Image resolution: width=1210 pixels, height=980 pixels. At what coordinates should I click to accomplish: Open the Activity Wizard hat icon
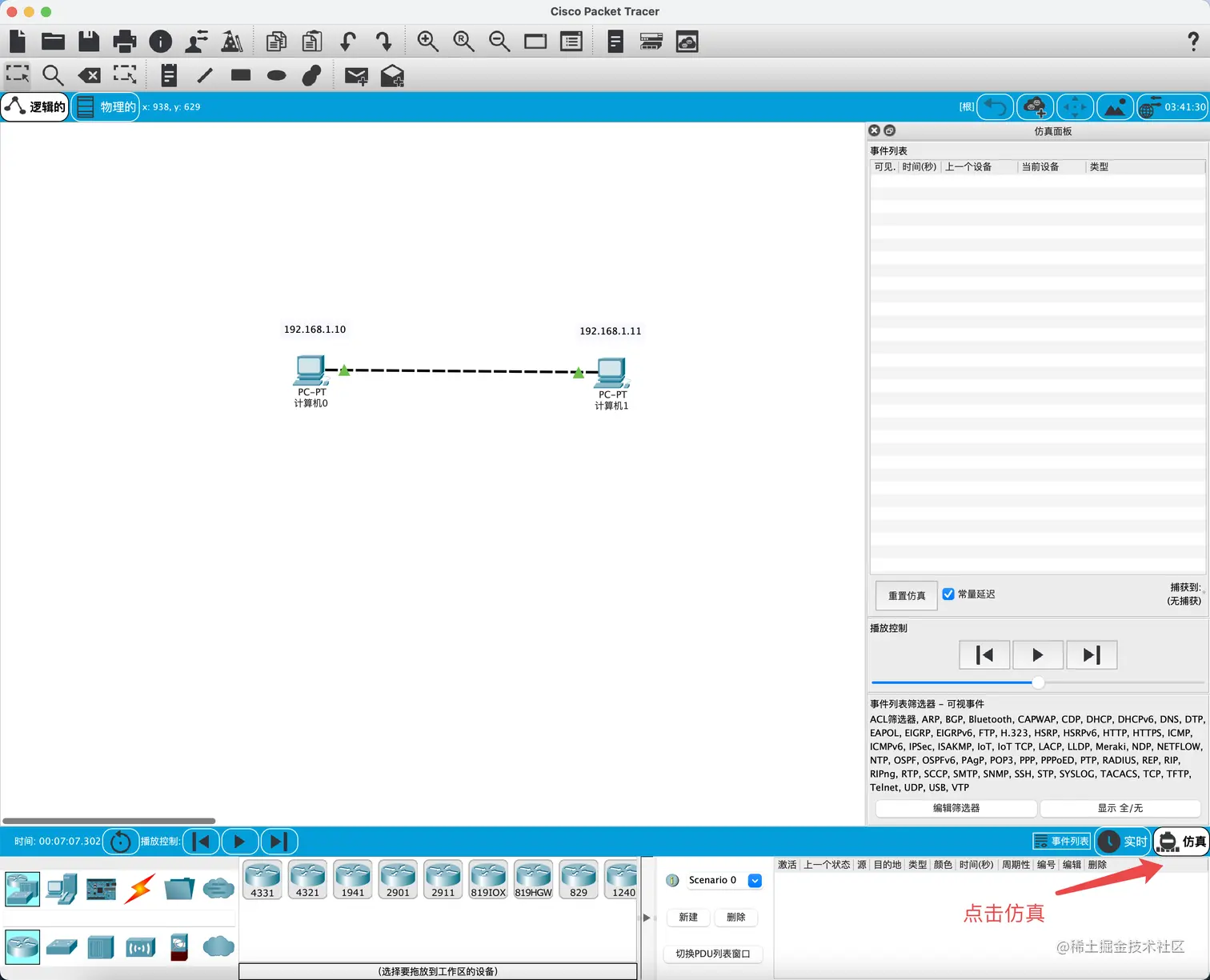point(232,42)
